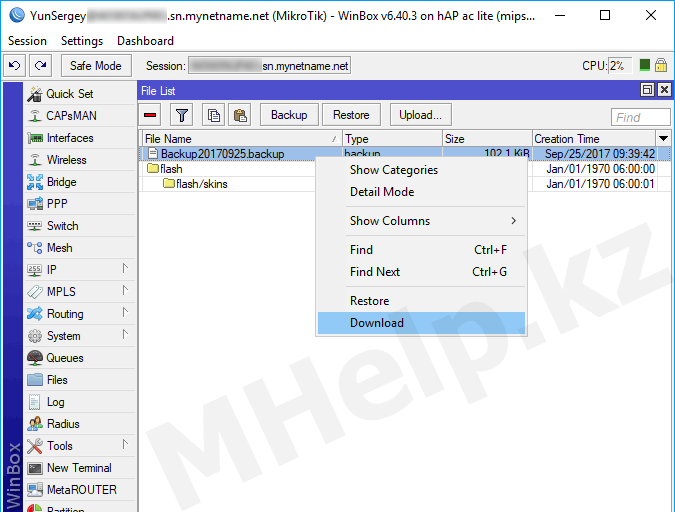Choose Download in context menu

coord(421,323)
